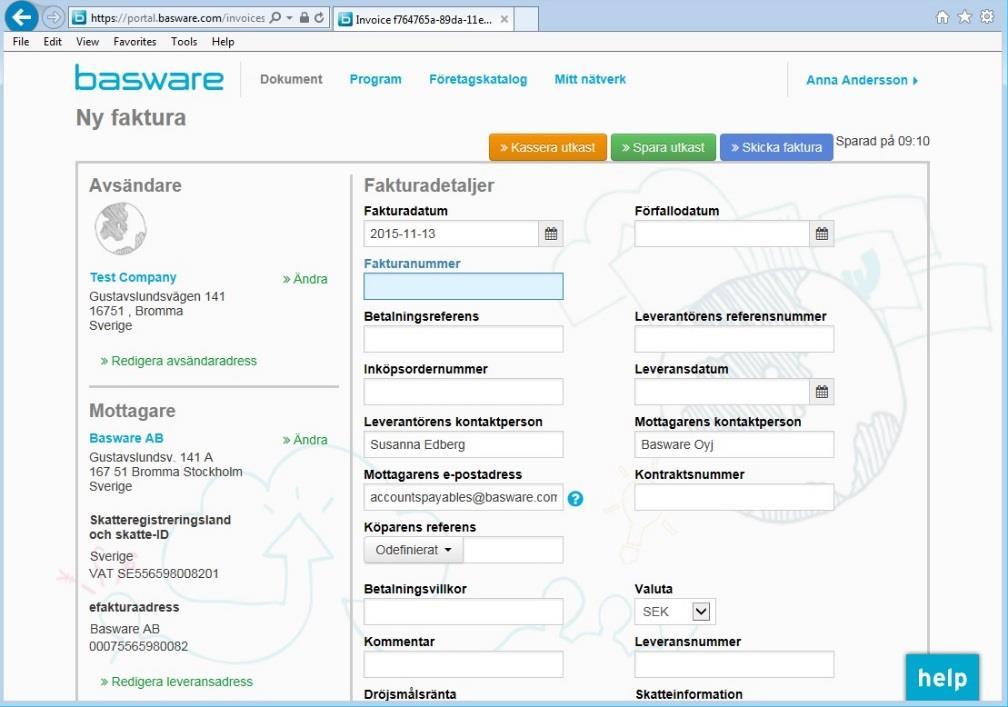Go to Mitt nätverk navigation tab

tap(590, 80)
